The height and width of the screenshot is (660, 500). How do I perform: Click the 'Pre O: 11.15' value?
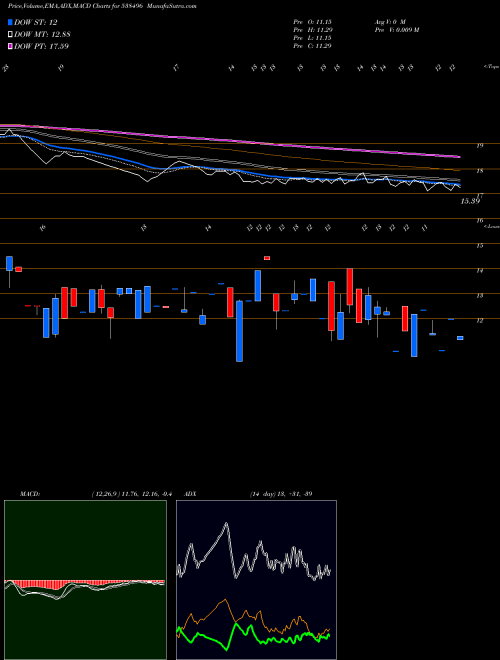(x=312, y=21)
